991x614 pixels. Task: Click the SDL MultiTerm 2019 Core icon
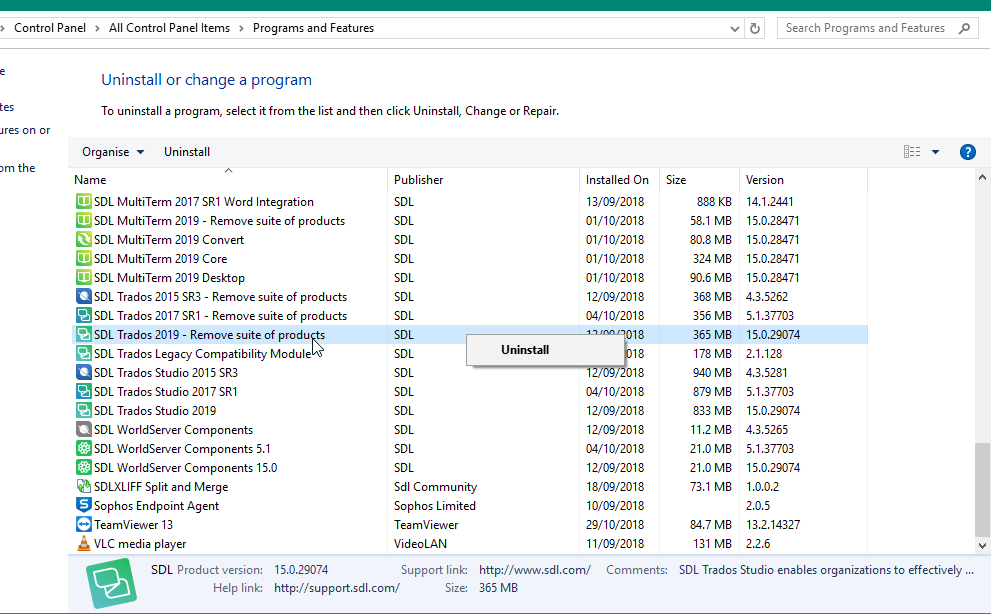click(83, 259)
